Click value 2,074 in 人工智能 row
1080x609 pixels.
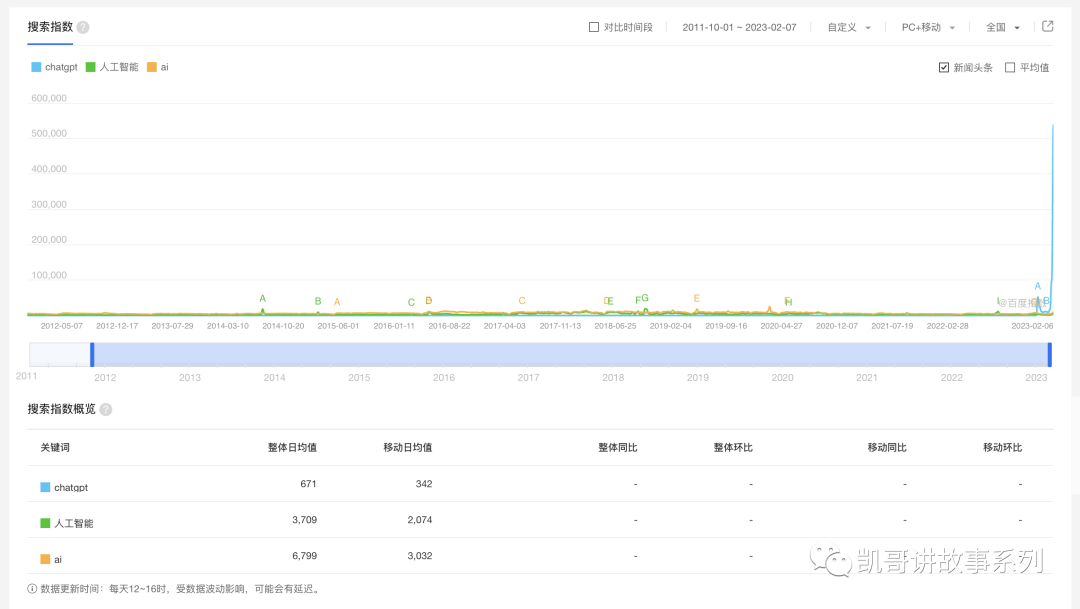click(419, 519)
